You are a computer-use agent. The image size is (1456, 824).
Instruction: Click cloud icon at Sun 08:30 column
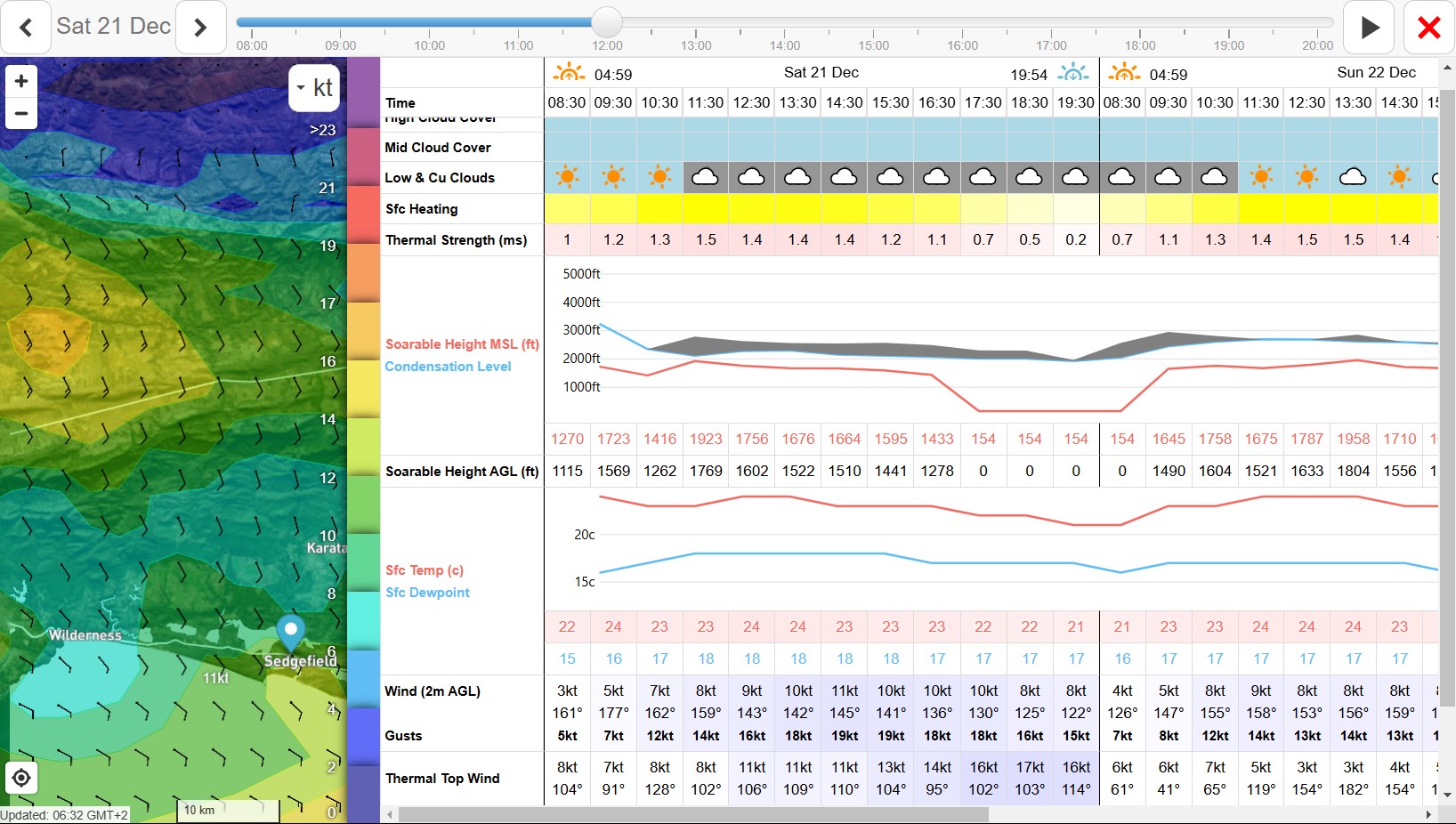pyautogui.click(x=1122, y=177)
